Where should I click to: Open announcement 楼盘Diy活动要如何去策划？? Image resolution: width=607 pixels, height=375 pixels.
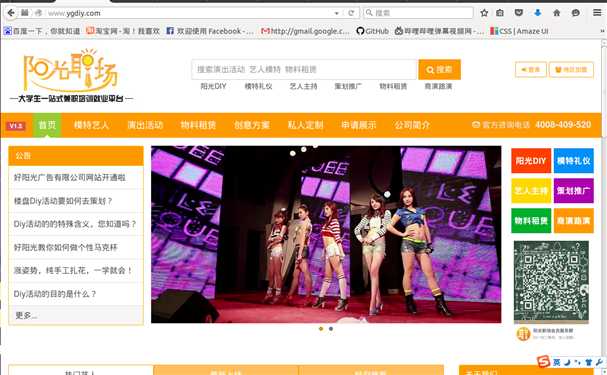click(x=63, y=201)
